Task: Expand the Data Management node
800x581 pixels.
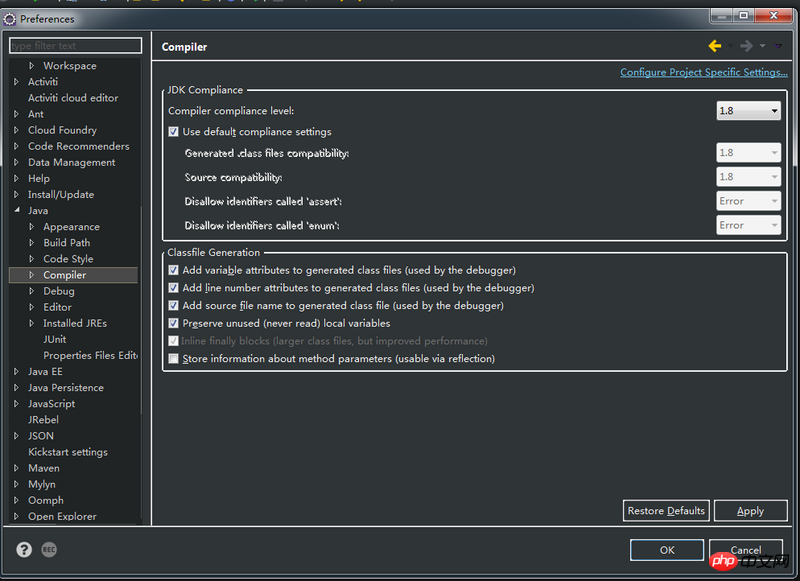Action: (x=16, y=162)
